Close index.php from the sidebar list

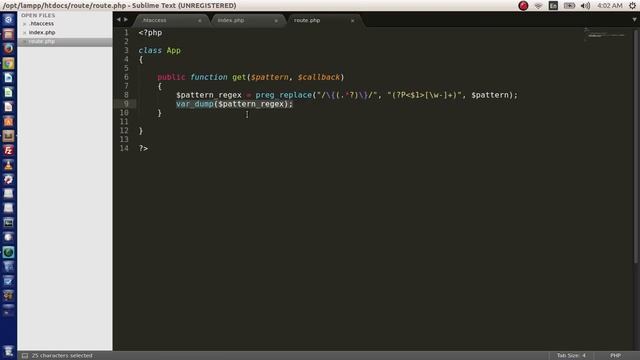(24, 33)
